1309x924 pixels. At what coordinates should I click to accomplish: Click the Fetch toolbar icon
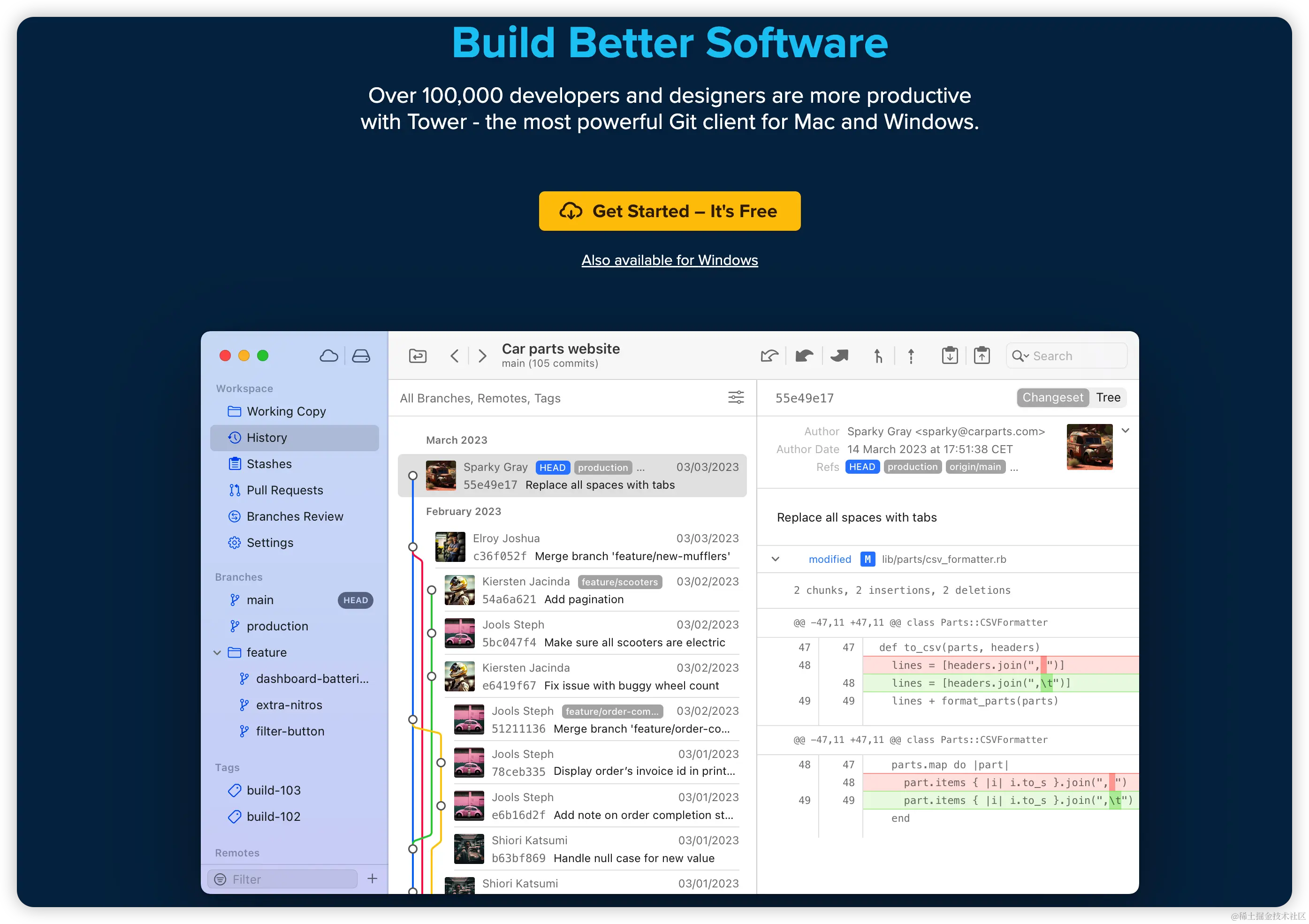point(769,356)
